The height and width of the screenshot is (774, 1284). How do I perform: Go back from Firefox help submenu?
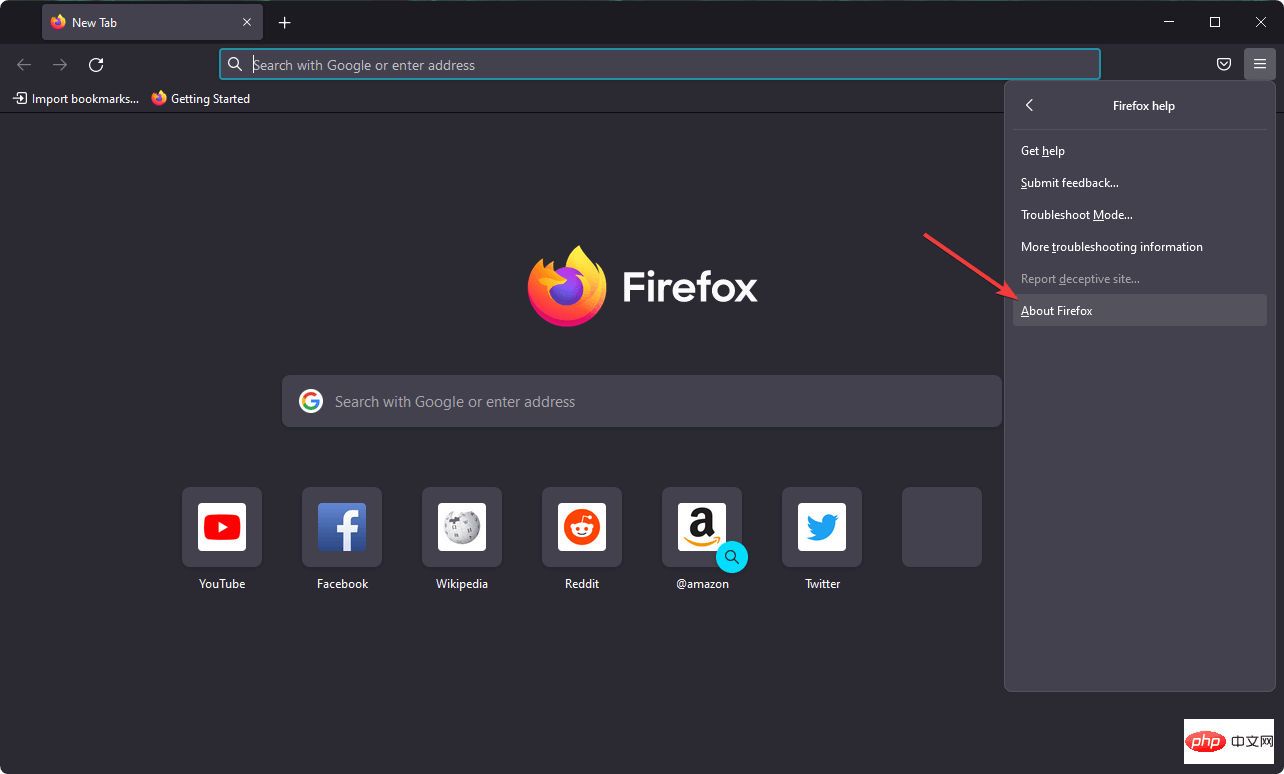coord(1030,106)
